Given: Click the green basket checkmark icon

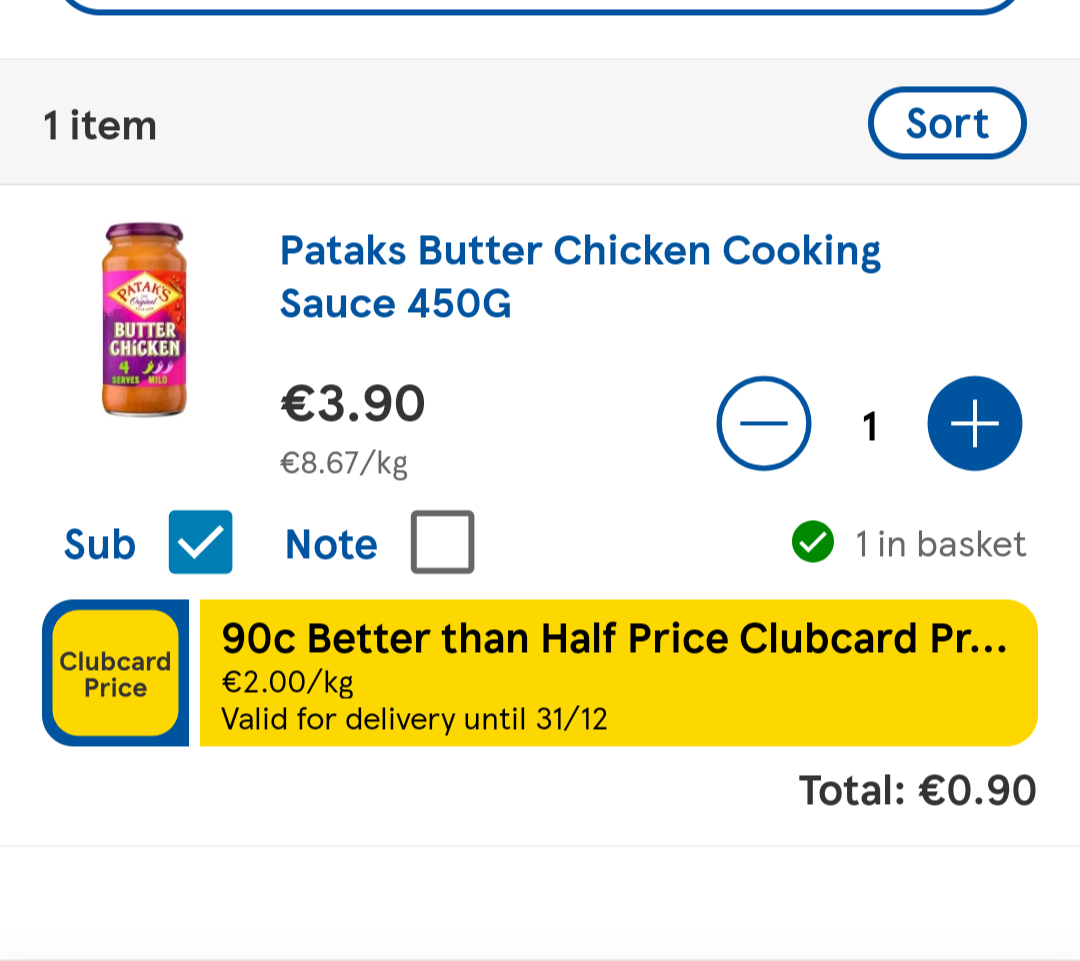Looking at the screenshot, I should coord(812,543).
